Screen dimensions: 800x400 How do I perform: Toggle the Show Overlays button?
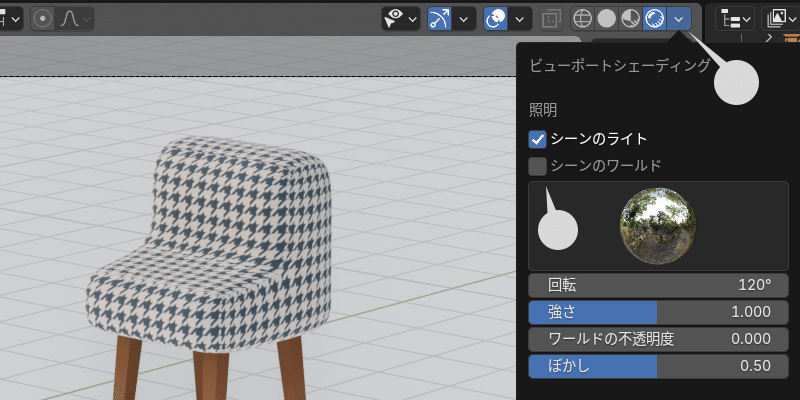(495, 19)
